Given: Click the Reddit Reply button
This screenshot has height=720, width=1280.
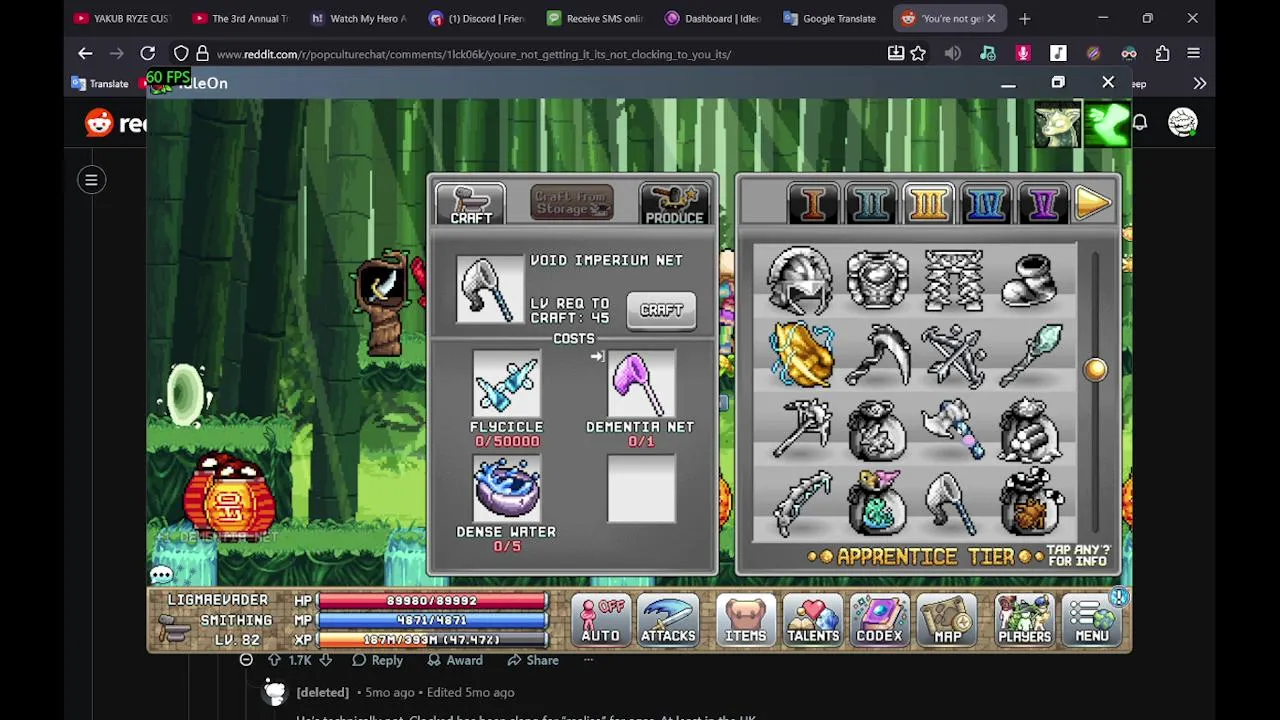Looking at the screenshot, I should [x=377, y=660].
